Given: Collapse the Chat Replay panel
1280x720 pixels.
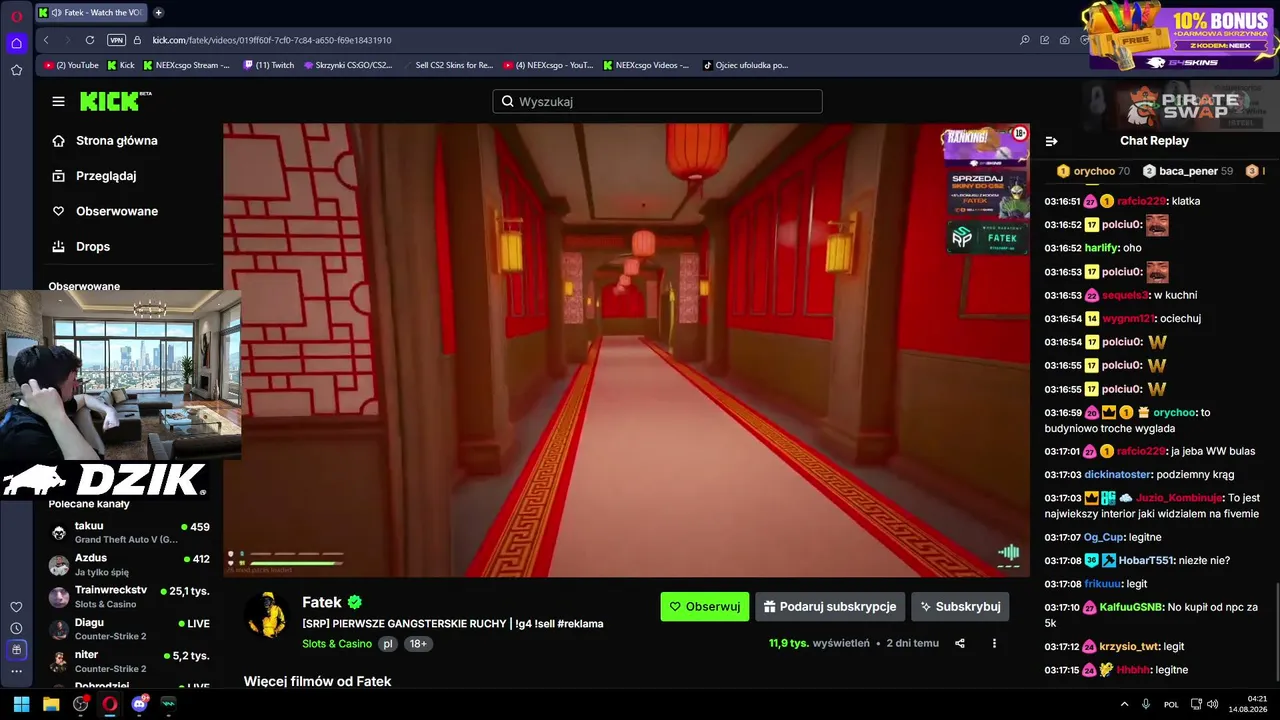Looking at the screenshot, I should [x=1051, y=141].
